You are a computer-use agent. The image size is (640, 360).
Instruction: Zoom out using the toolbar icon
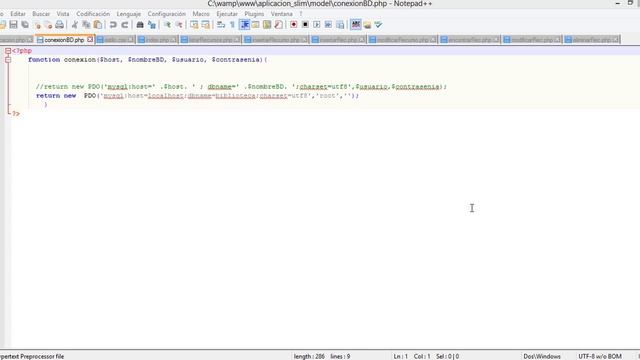coord(179,25)
